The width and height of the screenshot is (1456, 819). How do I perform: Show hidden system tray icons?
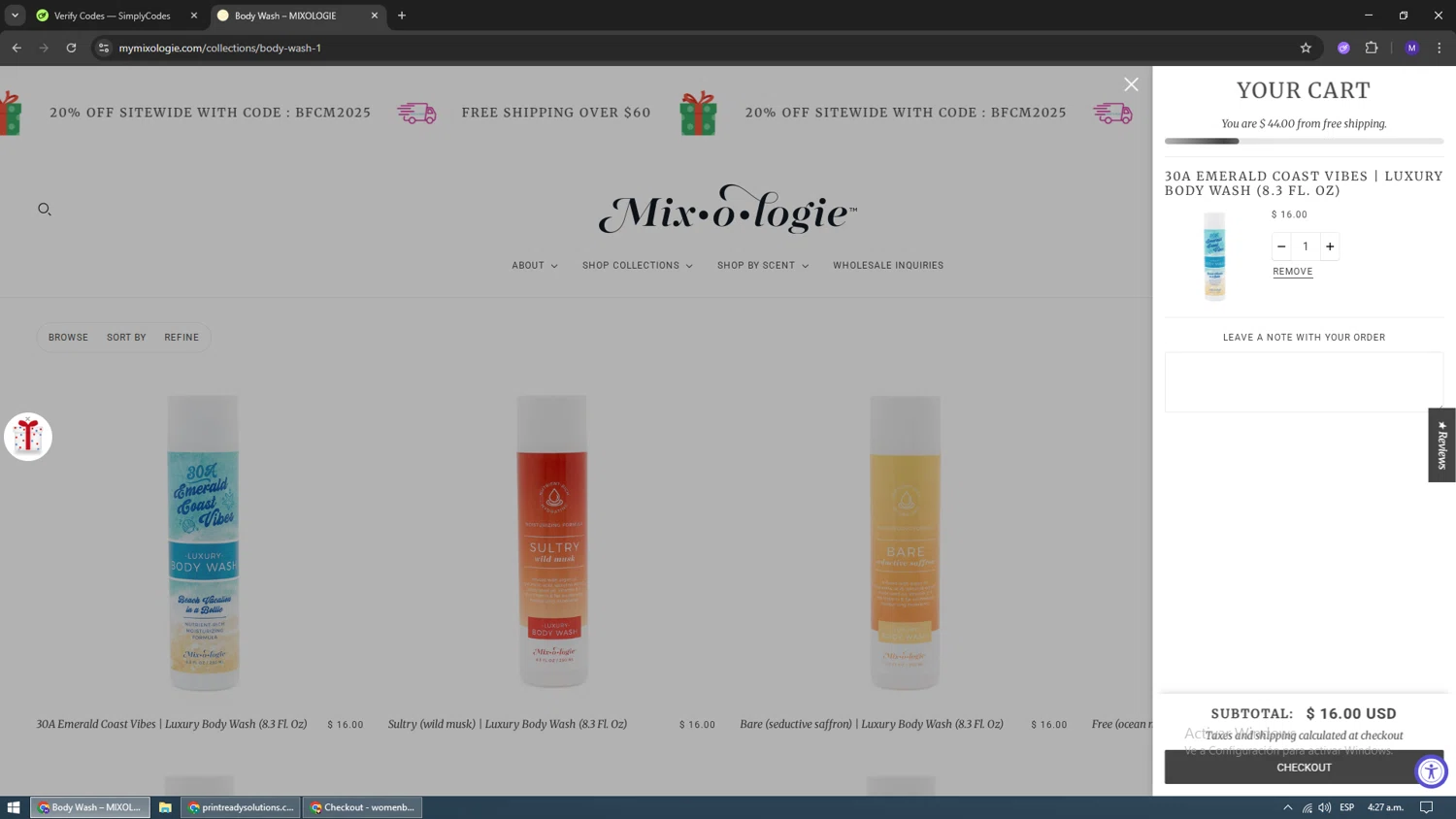1288,807
